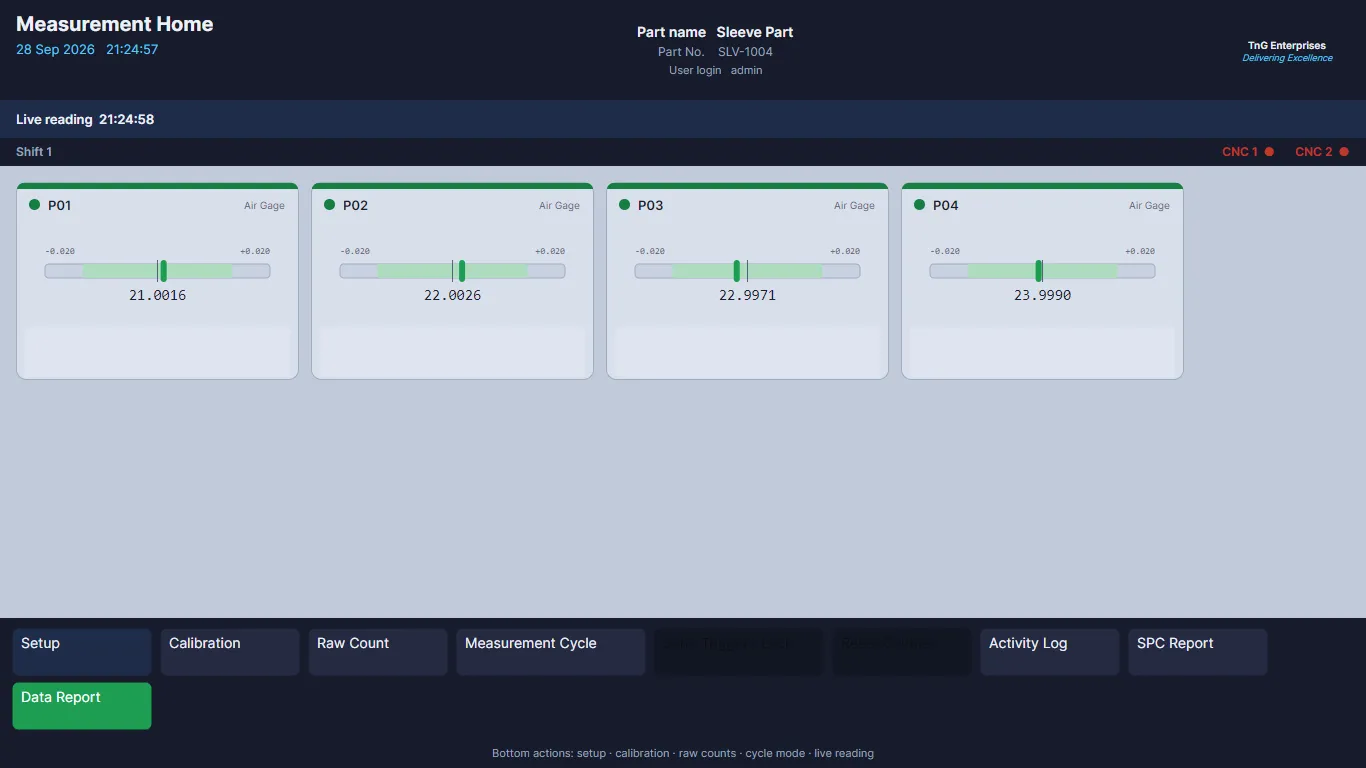Click the Live reading timestamp bar
The image size is (1366, 768).
point(683,119)
